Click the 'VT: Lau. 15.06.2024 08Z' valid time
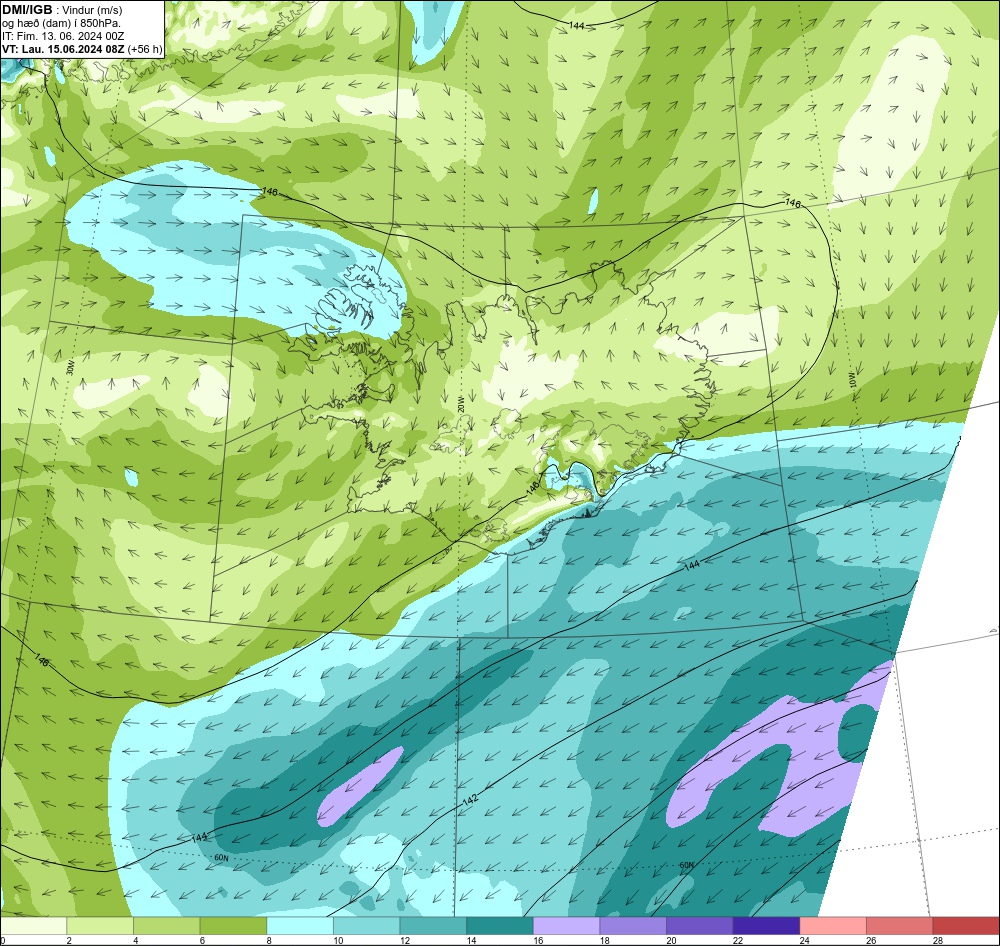The image size is (1000, 946). pos(63,49)
